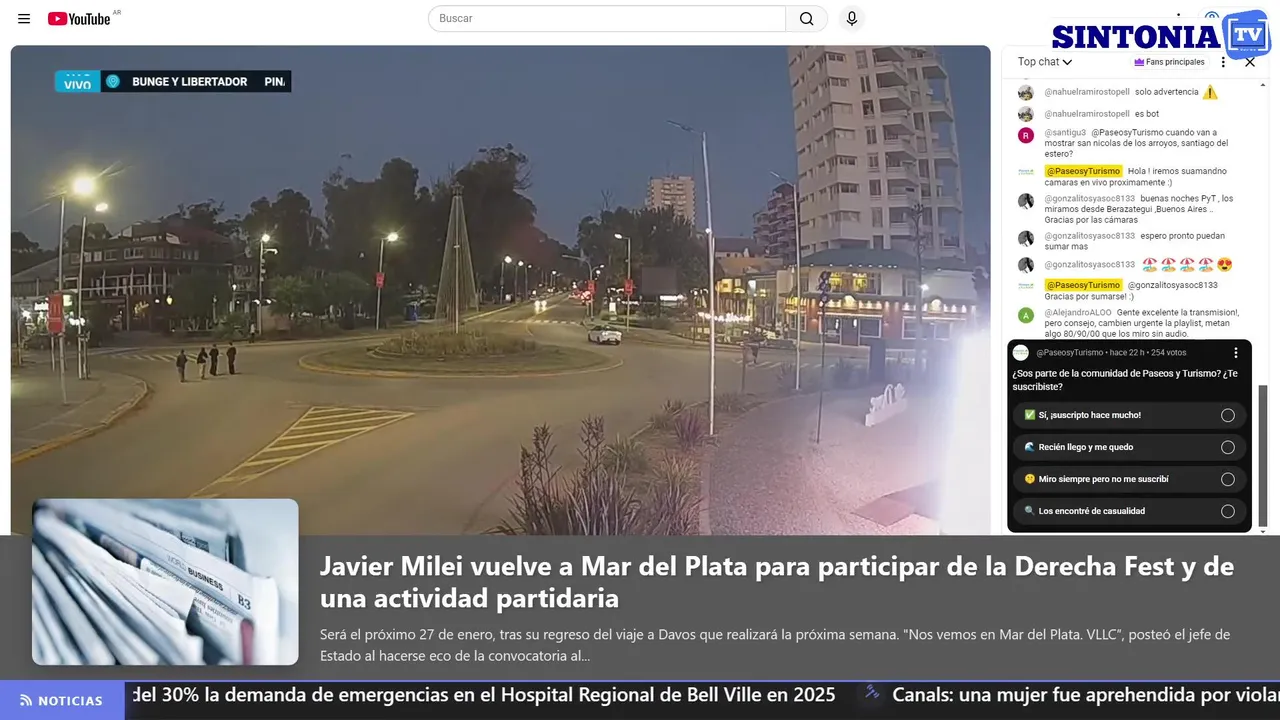Viewport: 1280px width, 720px height.
Task: Click avatar beside 'espero pronto puedan sumar mas'
Action: pos(1026,238)
